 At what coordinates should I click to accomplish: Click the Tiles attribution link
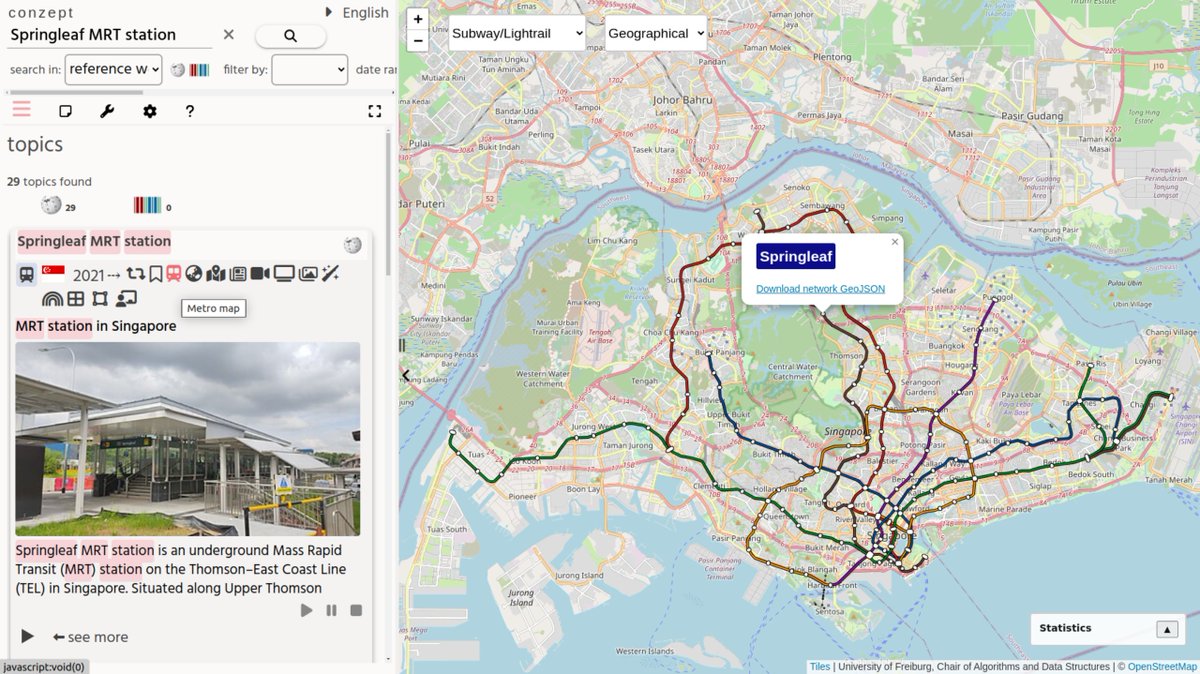click(x=820, y=666)
